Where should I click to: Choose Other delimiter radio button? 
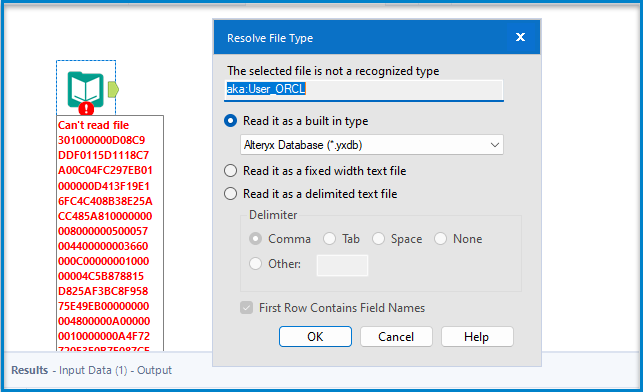tap(255, 264)
